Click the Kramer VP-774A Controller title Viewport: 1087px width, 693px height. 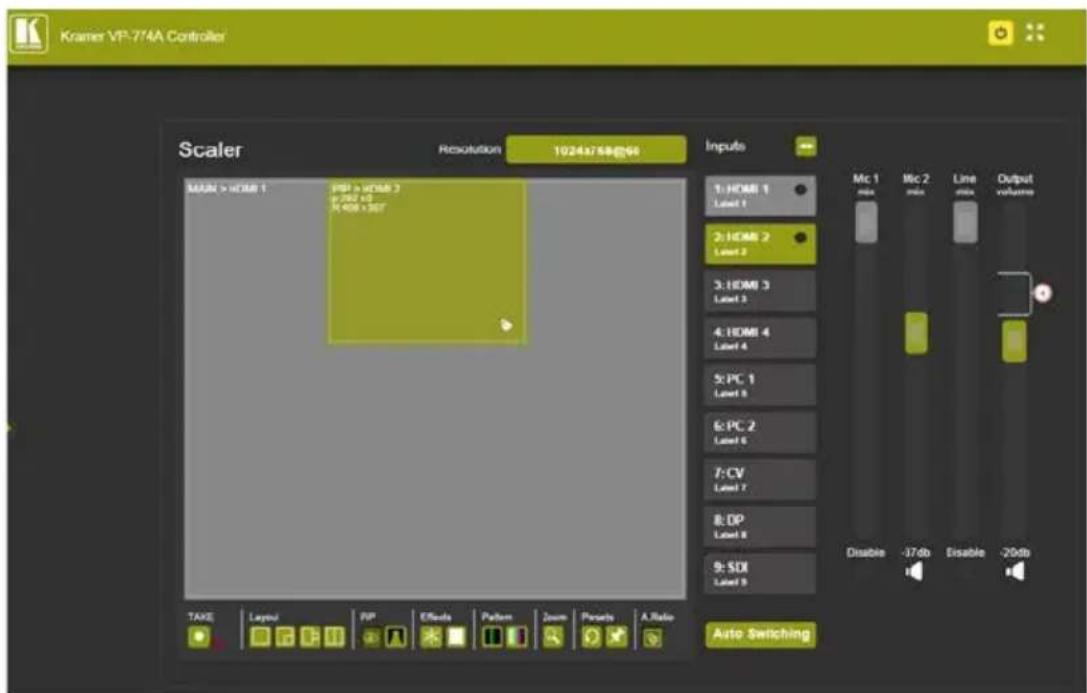tap(143, 36)
